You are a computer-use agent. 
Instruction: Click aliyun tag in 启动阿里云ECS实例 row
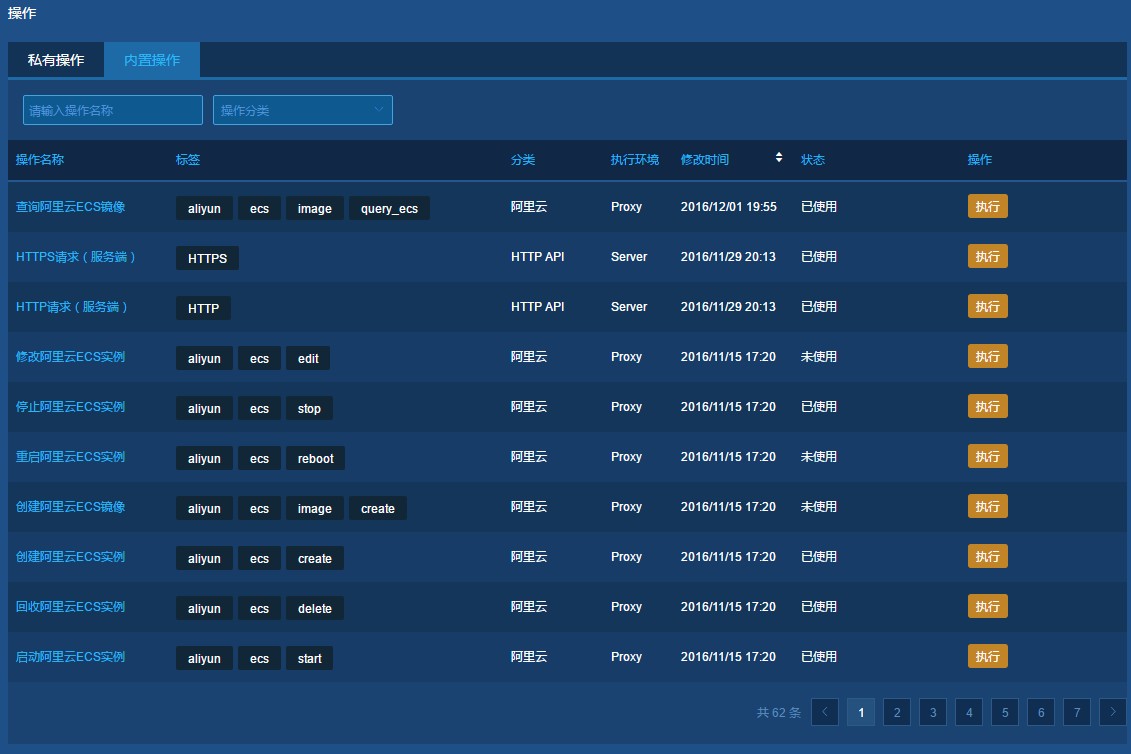point(204,658)
